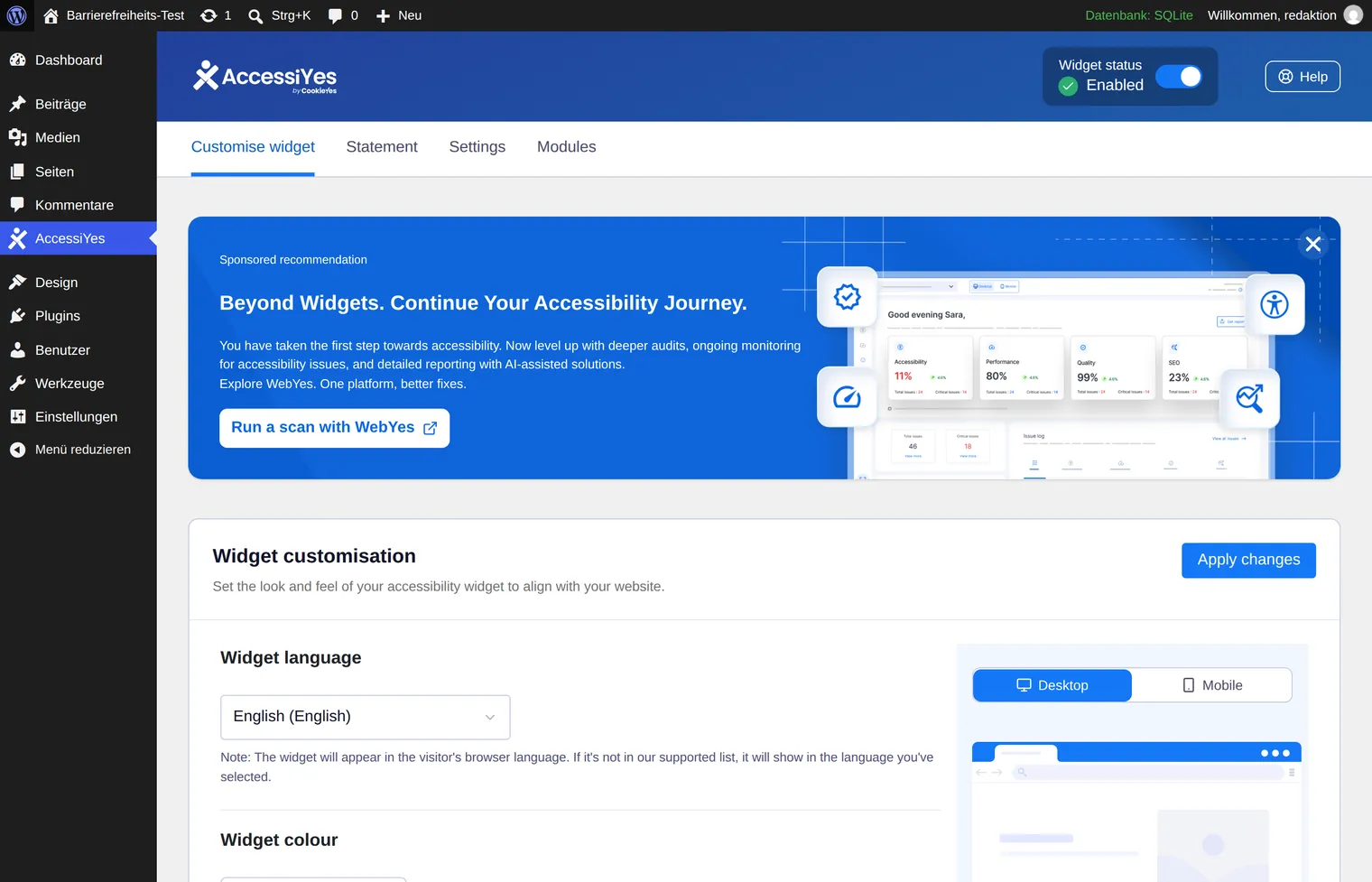
Task: Open Kommentare in the sidebar menu
Action: click(79, 205)
